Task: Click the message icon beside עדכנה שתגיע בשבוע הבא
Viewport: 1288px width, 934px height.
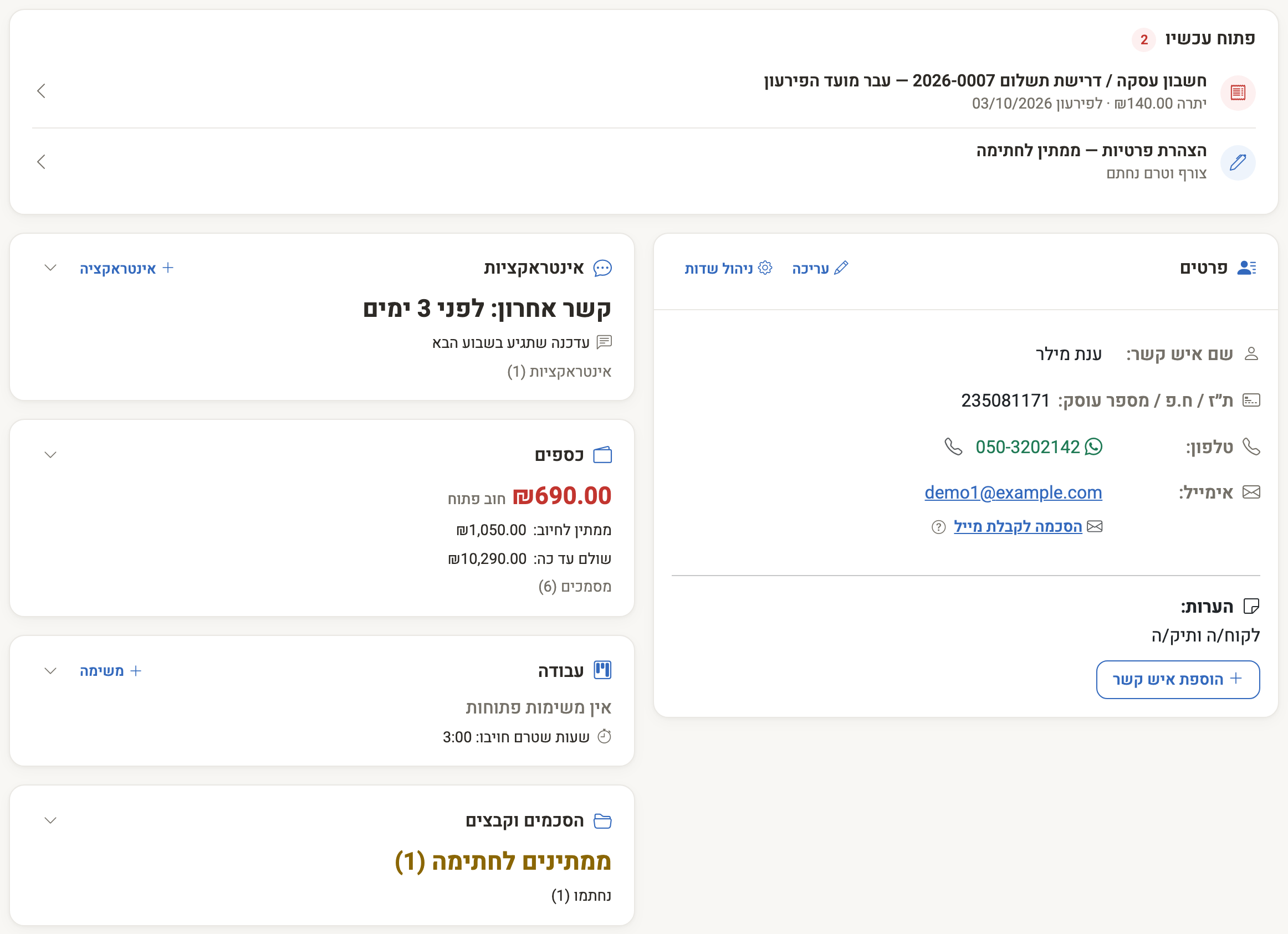Action: tap(604, 342)
